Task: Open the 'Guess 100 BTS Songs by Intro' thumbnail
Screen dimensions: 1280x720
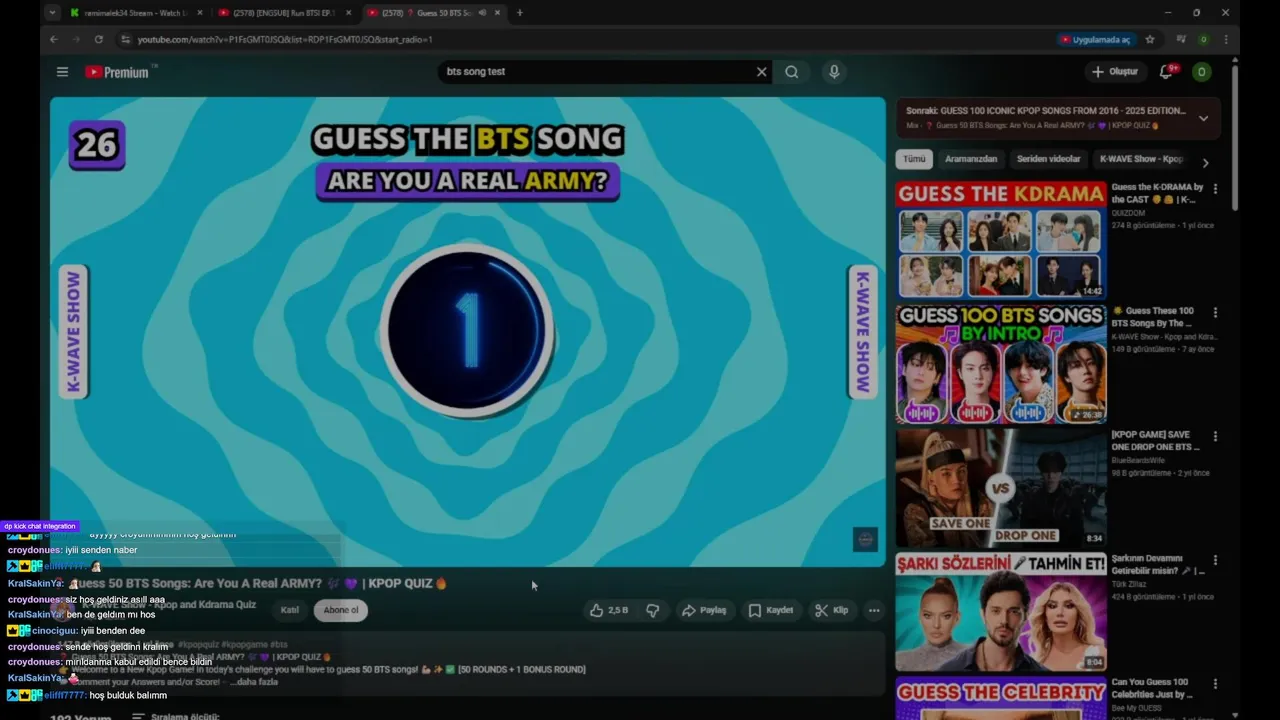Action: pos(1001,364)
